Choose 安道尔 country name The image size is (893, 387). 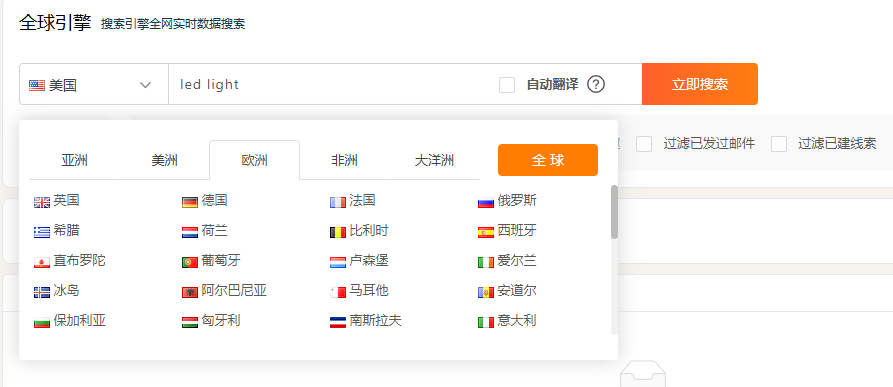point(517,291)
